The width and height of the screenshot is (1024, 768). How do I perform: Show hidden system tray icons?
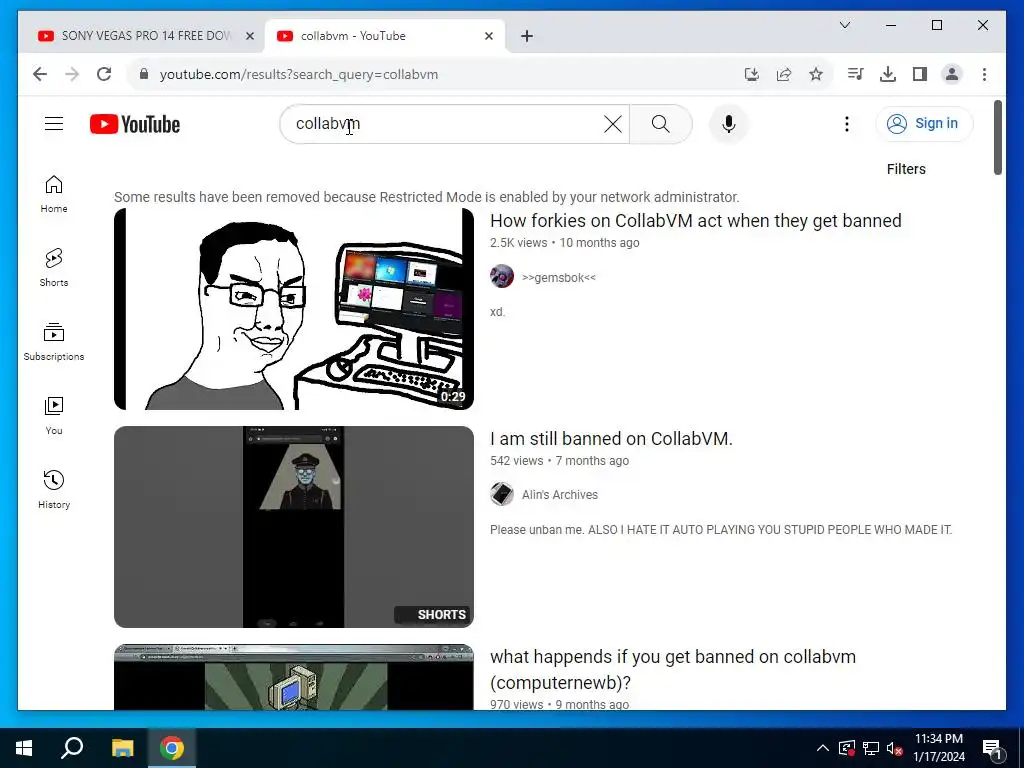(823, 748)
